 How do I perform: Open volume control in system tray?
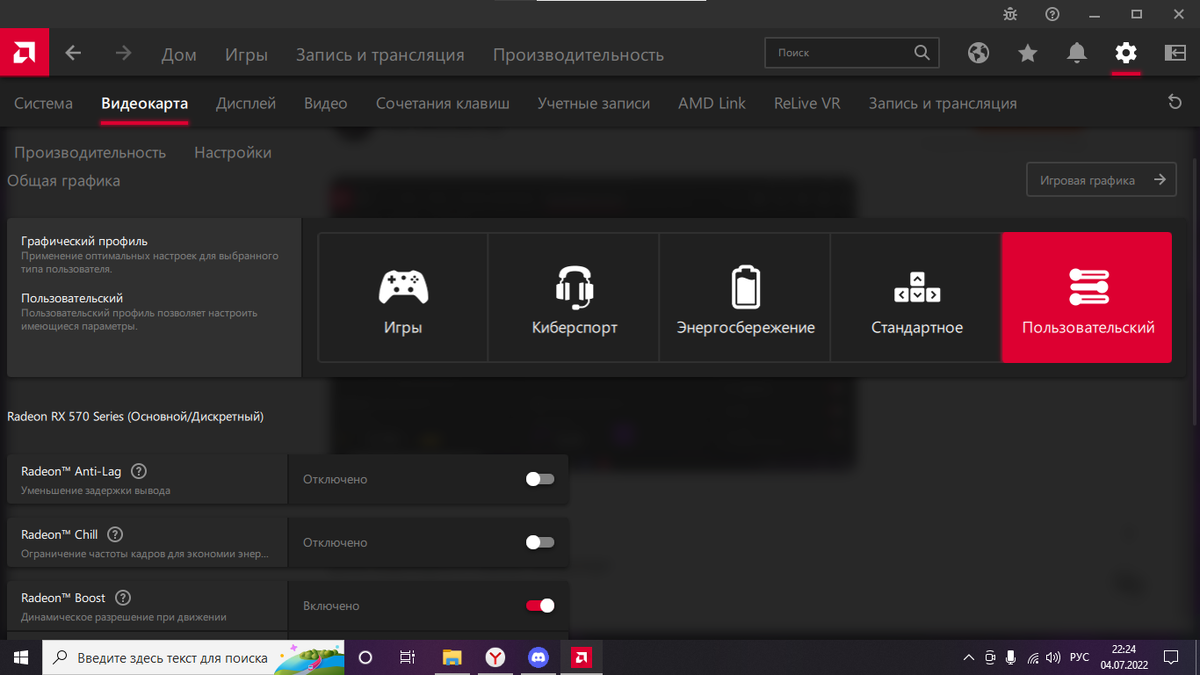[1053, 657]
